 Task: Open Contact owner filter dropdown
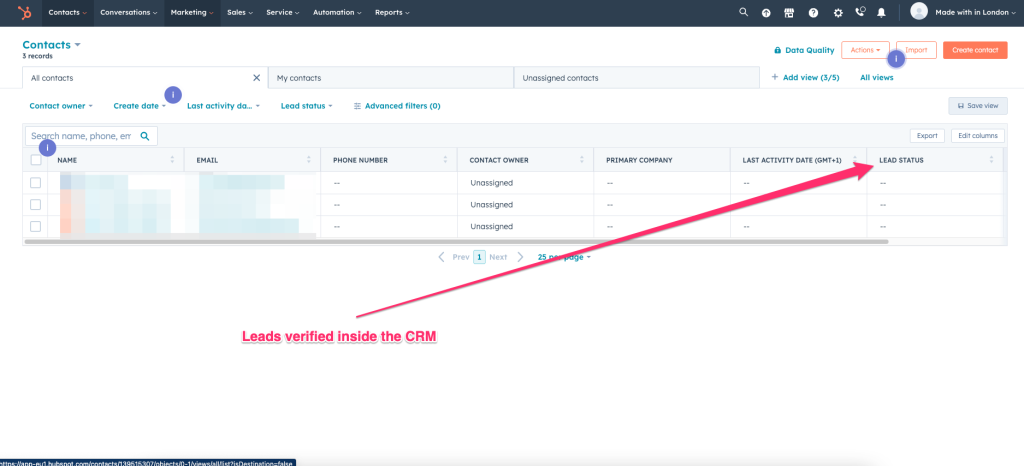click(61, 106)
